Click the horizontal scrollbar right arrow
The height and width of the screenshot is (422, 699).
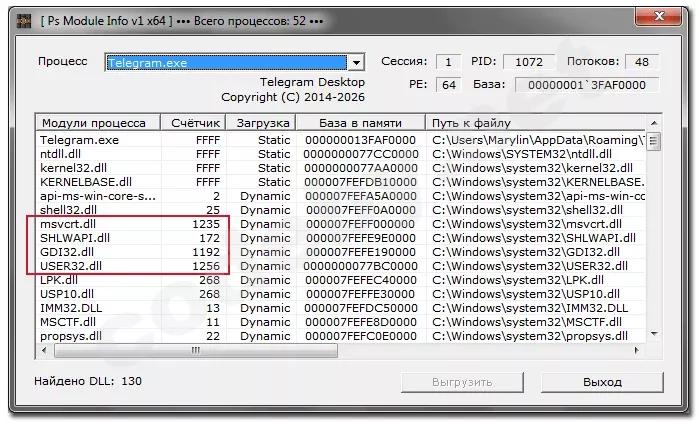click(637, 350)
